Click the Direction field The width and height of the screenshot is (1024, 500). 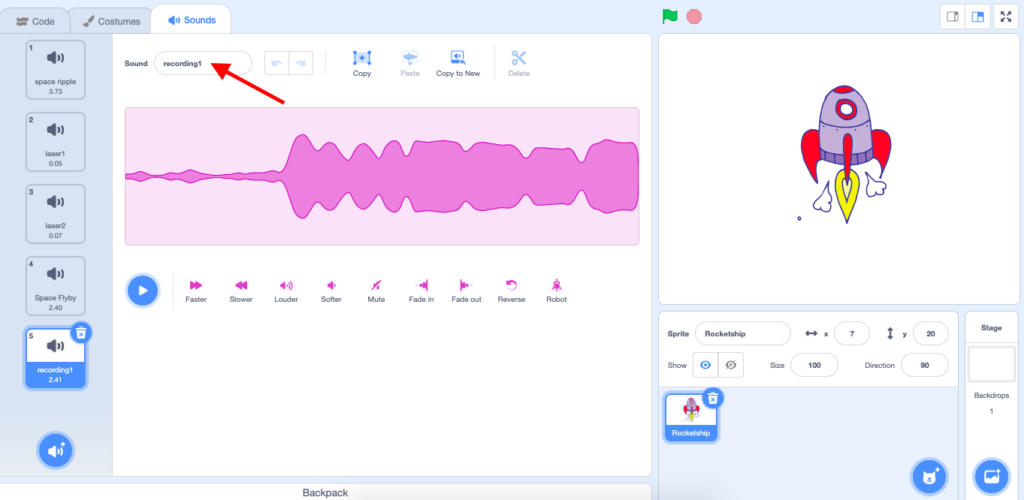coord(925,366)
